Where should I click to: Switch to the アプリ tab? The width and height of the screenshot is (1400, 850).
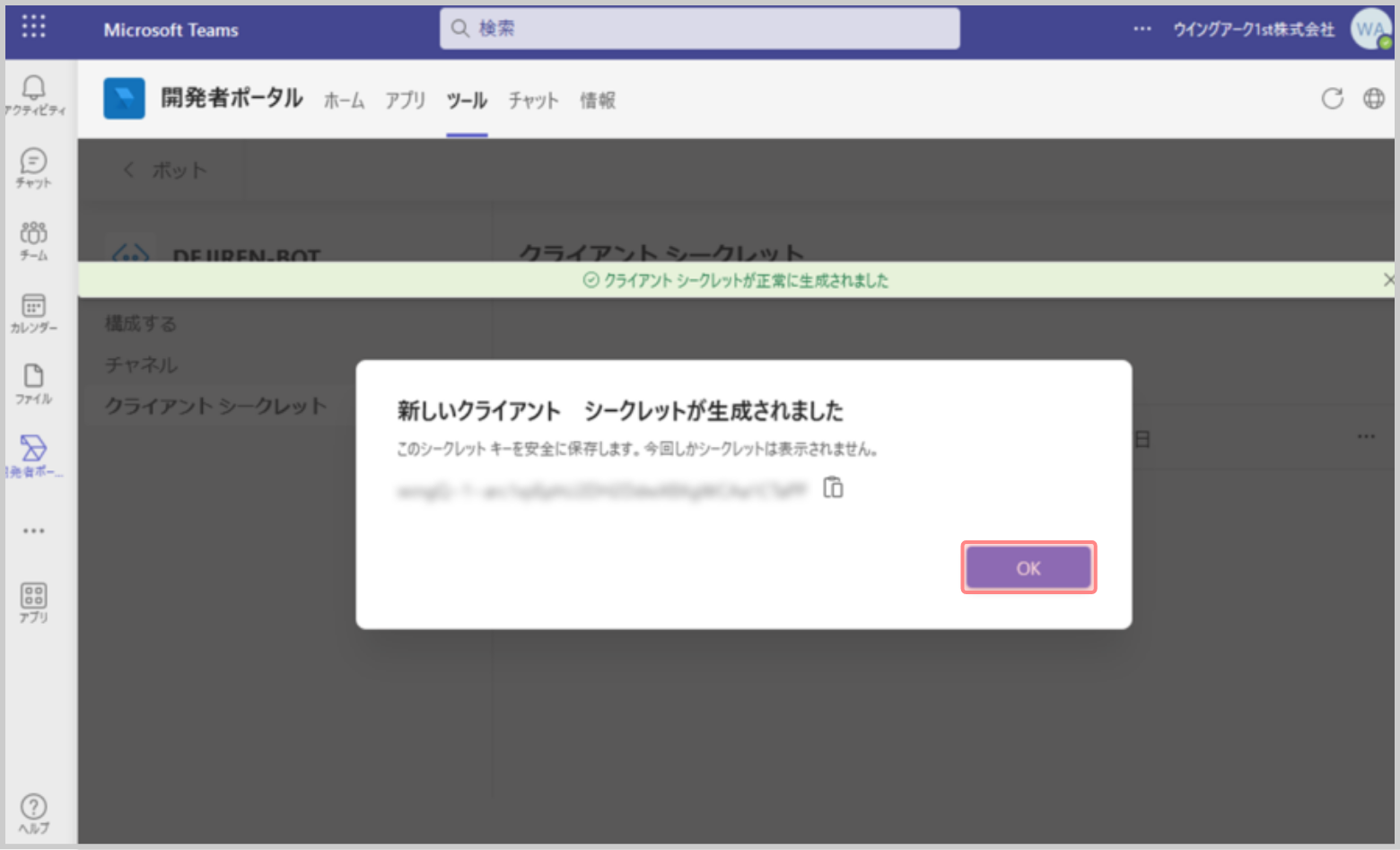405,101
